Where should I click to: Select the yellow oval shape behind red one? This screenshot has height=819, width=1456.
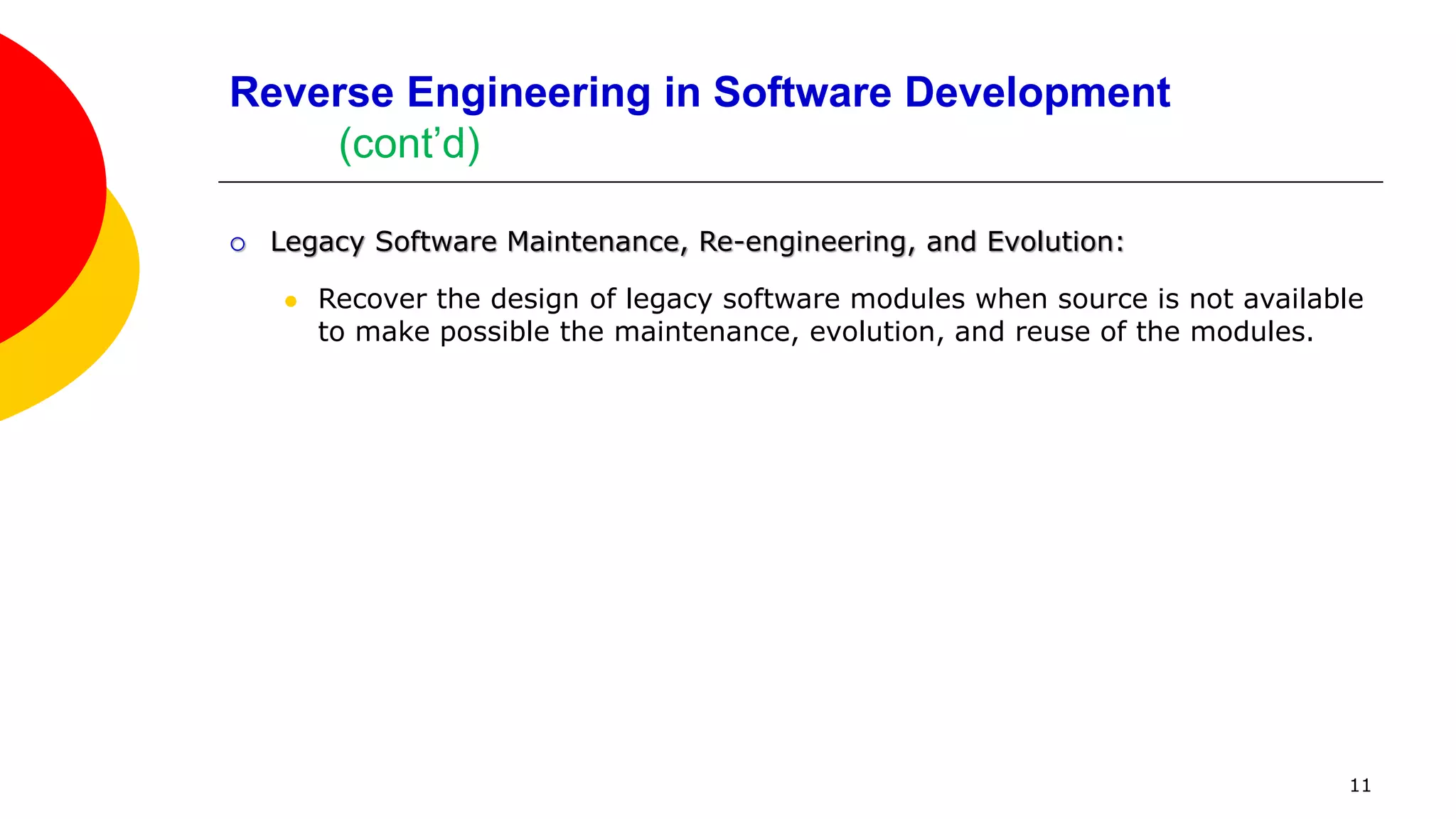[78, 341]
